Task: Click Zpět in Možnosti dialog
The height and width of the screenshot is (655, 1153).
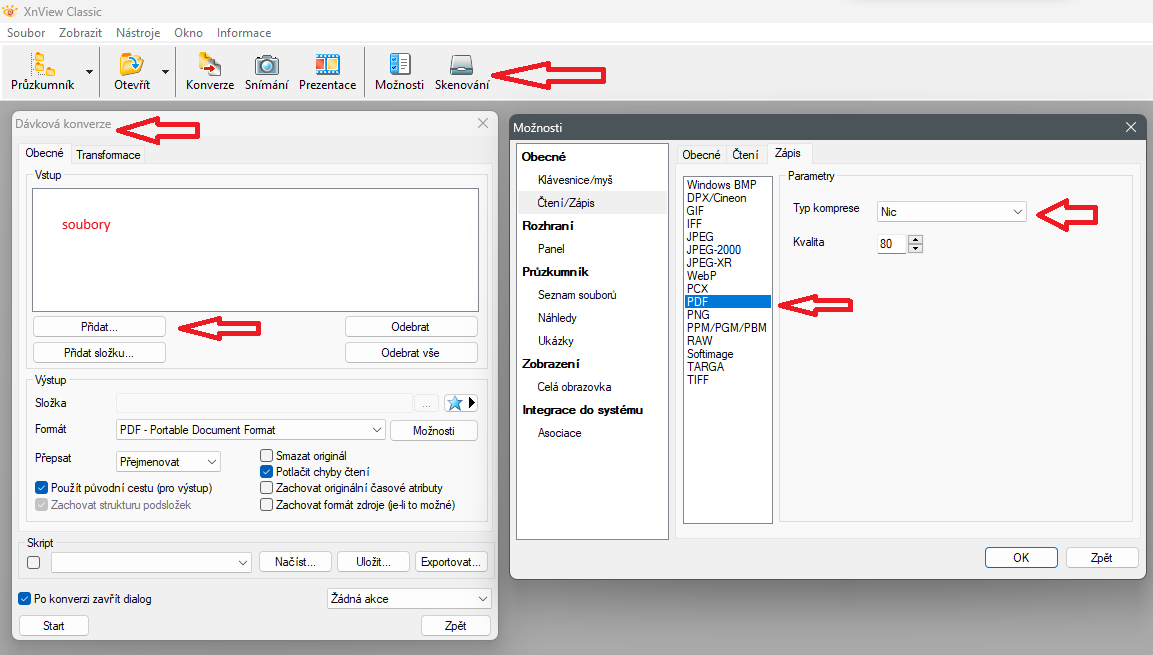Action: point(1102,557)
